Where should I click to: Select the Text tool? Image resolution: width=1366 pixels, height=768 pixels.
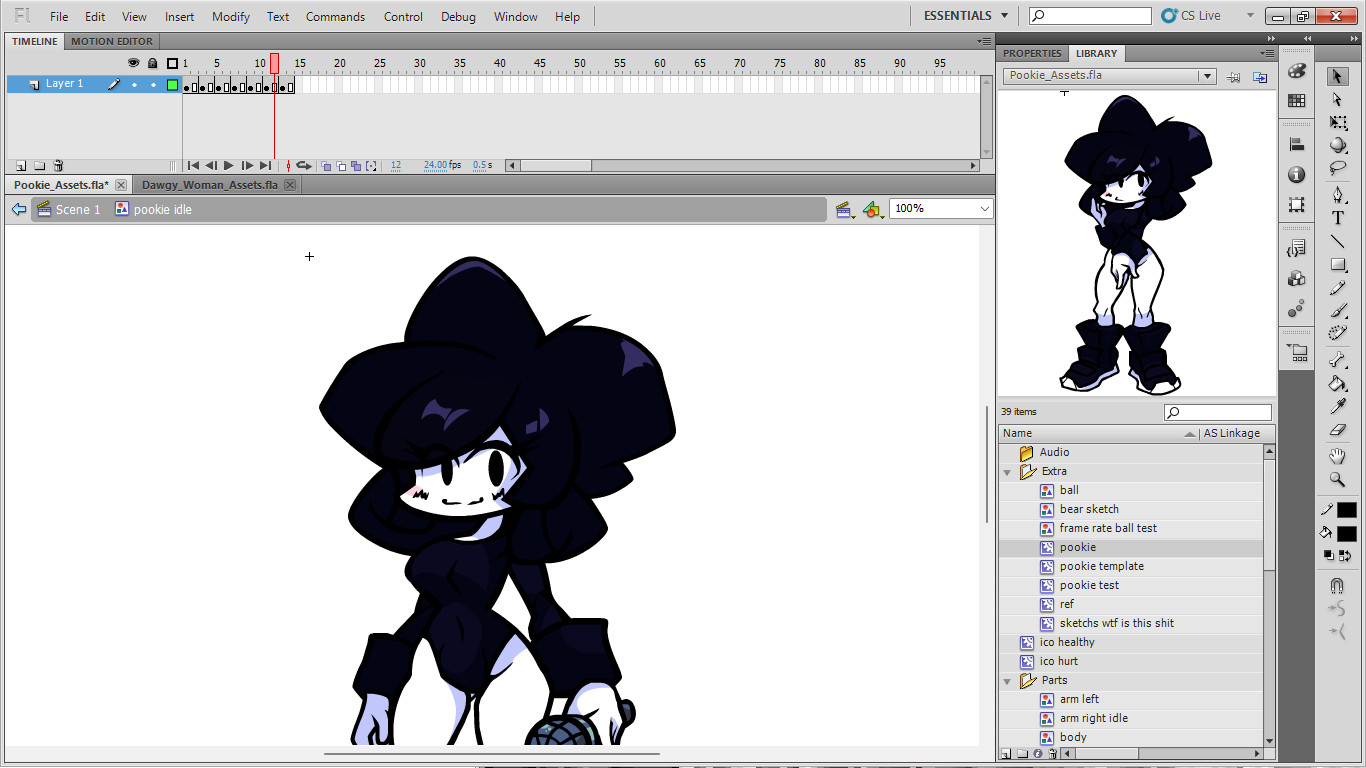[1338, 218]
